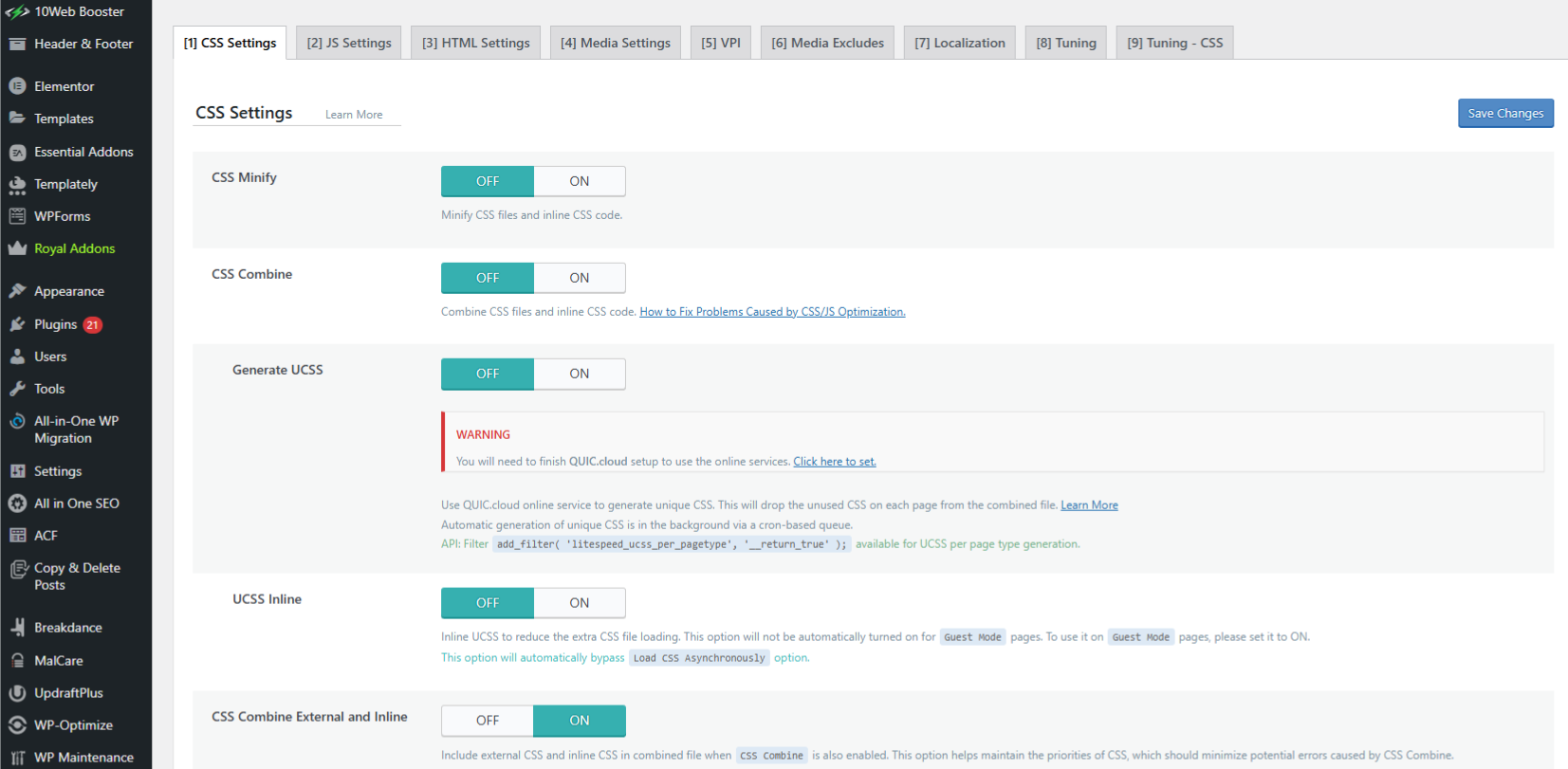Switch to the [2] JS Settings tab
This screenshot has width=1568, height=769.
(349, 43)
